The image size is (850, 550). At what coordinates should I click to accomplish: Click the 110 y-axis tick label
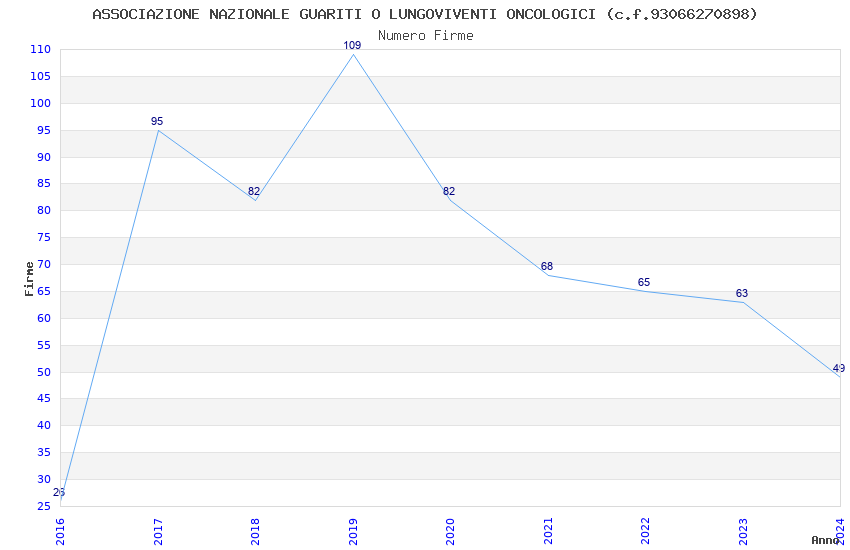pyautogui.click(x=40, y=49)
